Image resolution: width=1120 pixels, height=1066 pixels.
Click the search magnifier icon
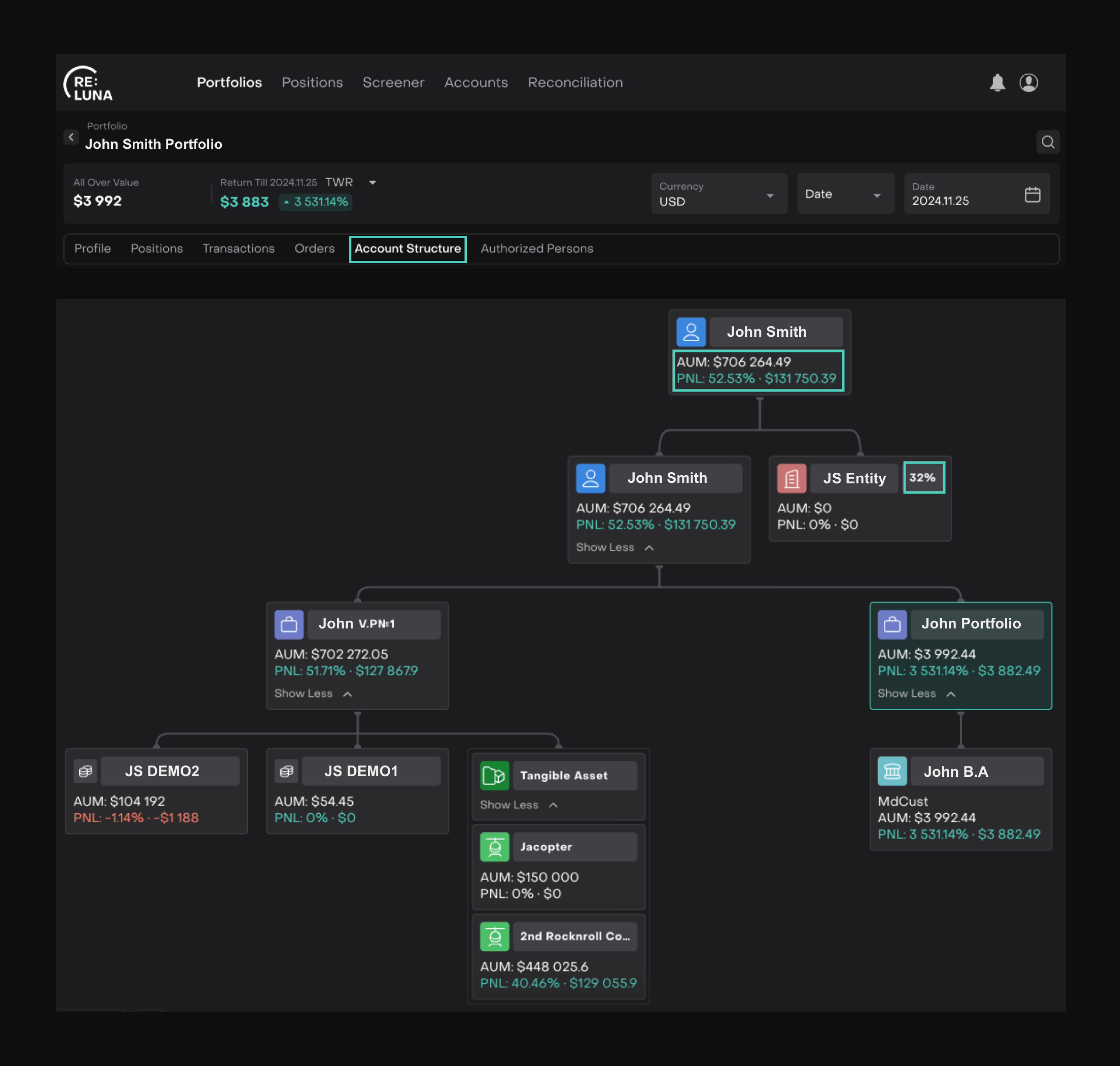point(1048,142)
